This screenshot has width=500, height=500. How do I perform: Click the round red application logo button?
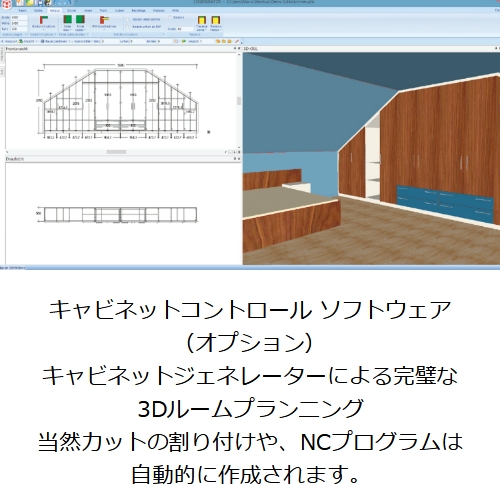click(6, 4)
